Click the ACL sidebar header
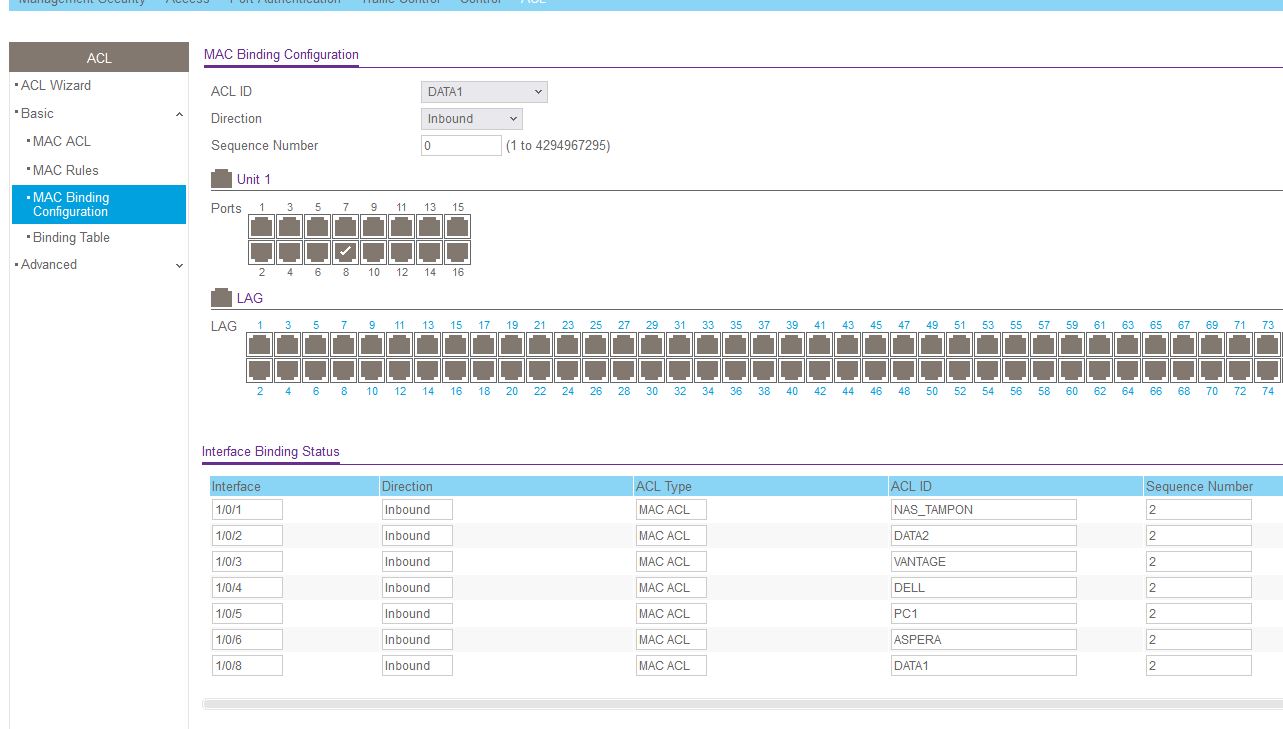The width and height of the screenshot is (1283, 729). (x=99, y=58)
